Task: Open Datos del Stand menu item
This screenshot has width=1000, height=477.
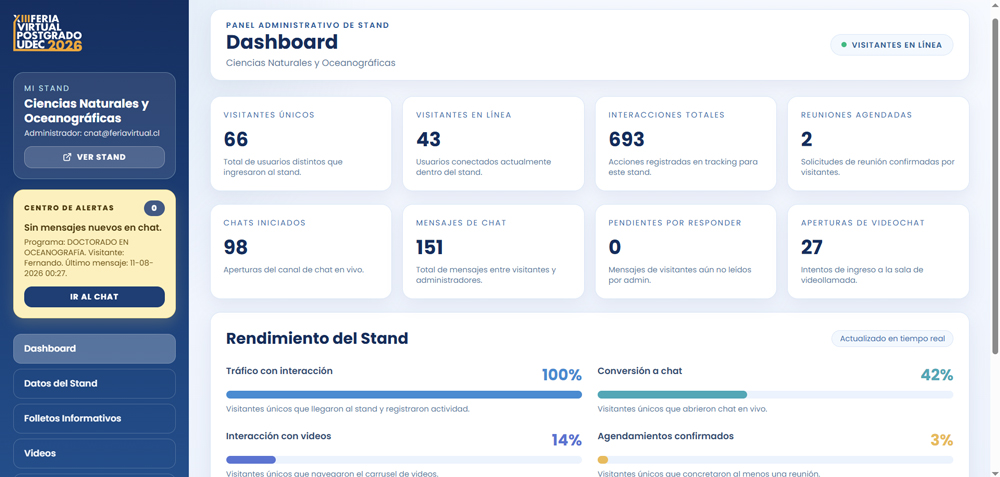Action: 94,383
